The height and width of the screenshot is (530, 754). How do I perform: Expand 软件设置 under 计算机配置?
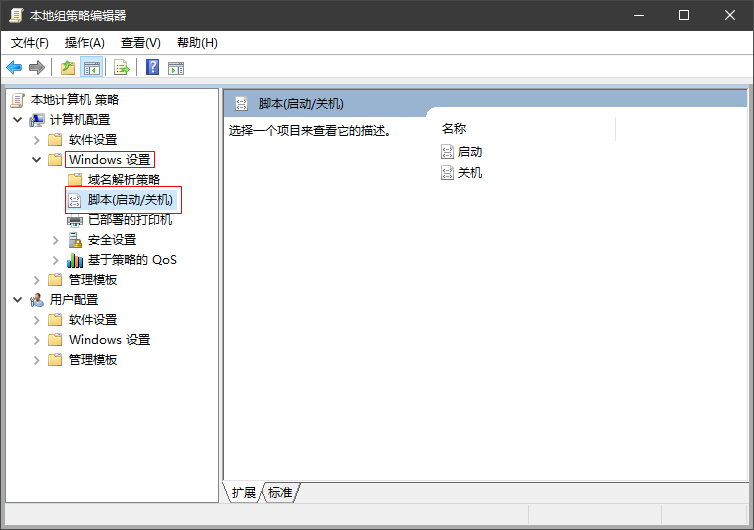click(37, 140)
